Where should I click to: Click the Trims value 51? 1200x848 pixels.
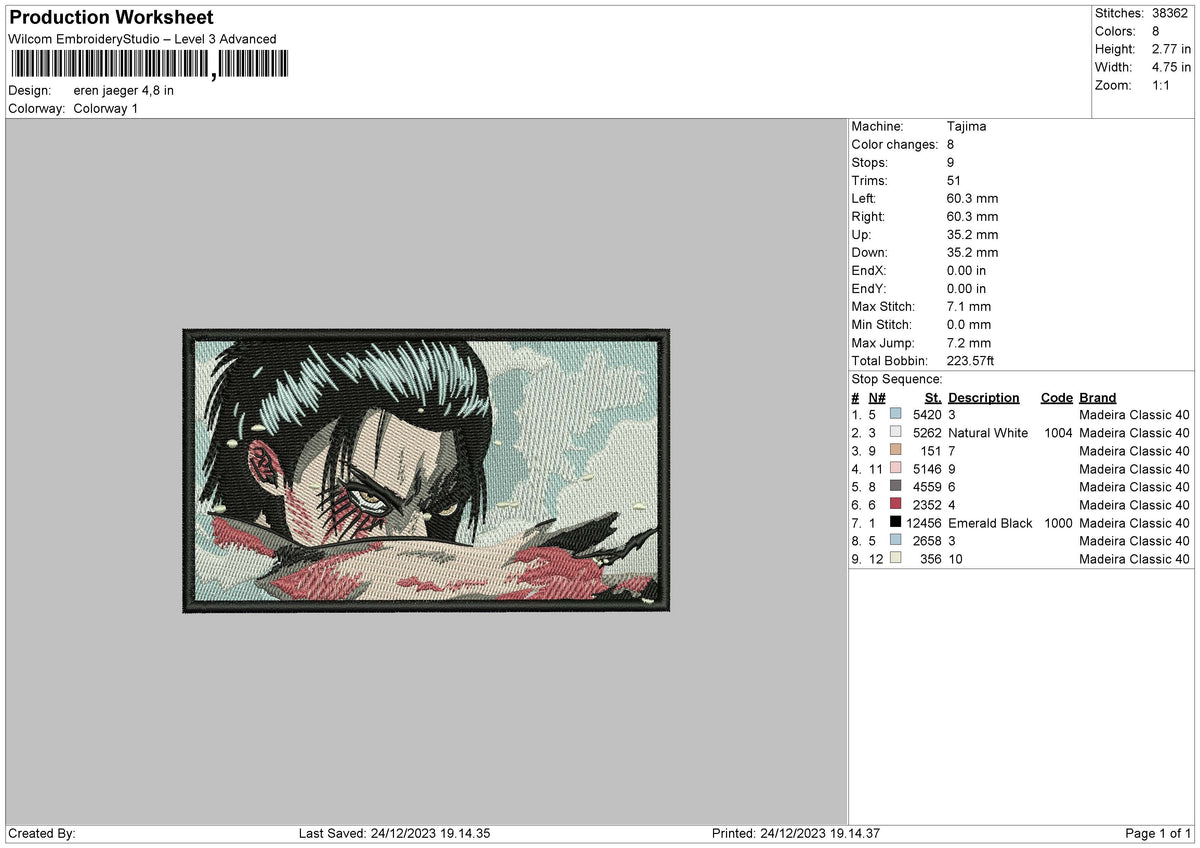pos(954,180)
